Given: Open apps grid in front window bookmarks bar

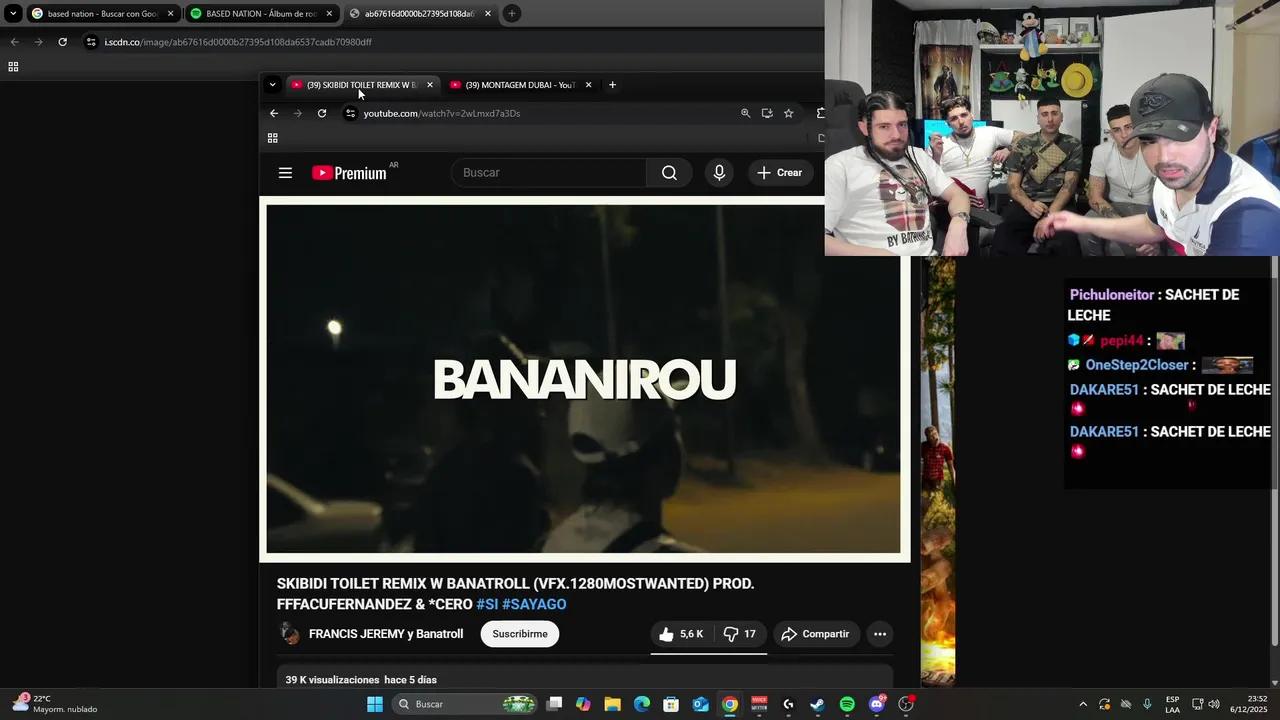Looking at the screenshot, I should 272,138.
